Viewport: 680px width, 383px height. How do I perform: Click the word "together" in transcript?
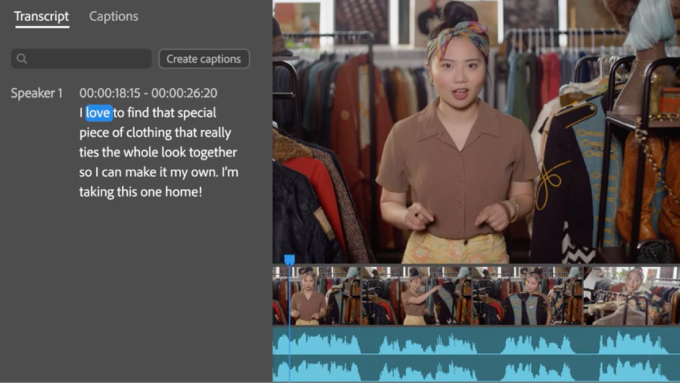coord(213,152)
